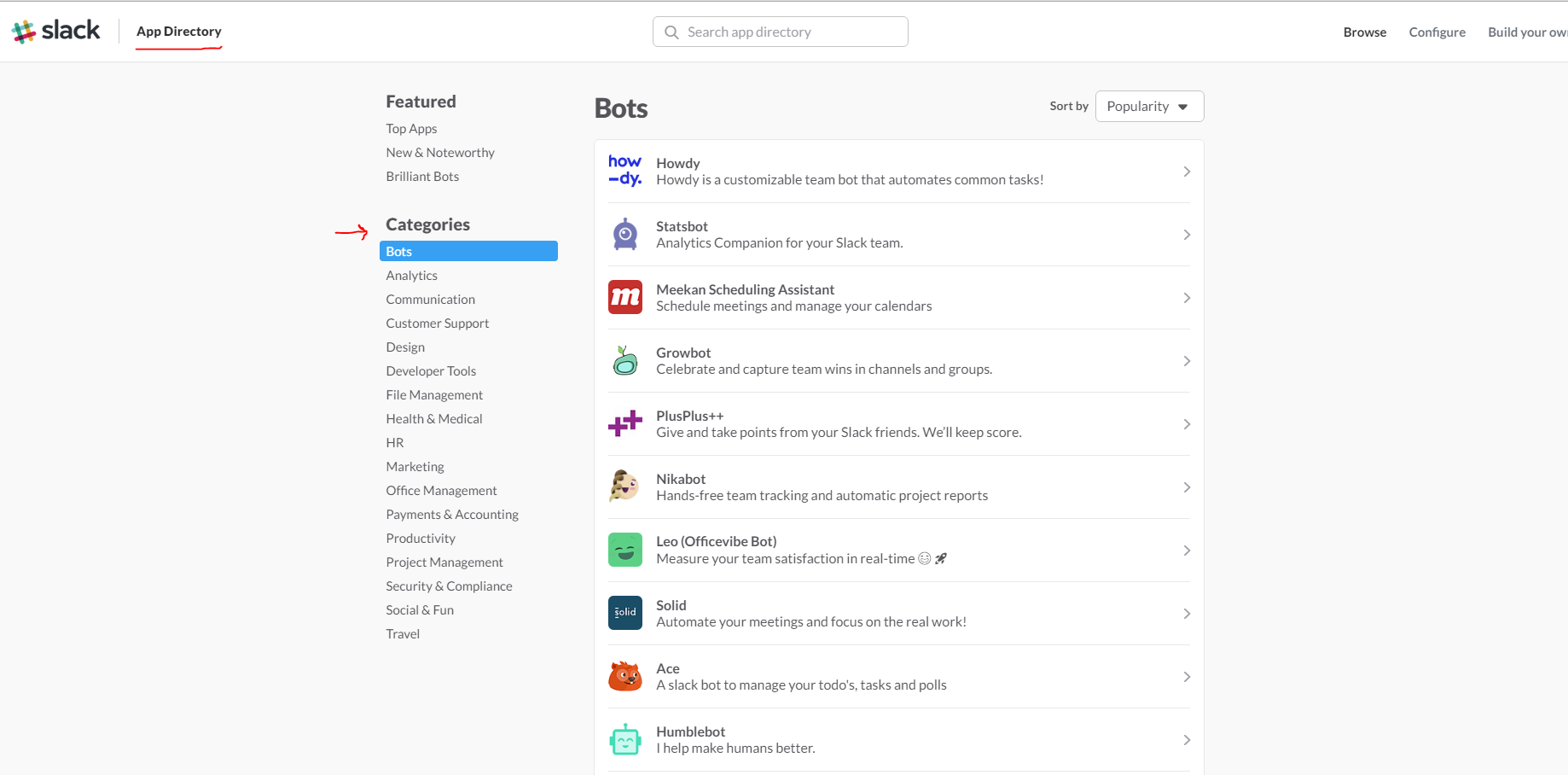Select the Travel category
The image size is (1568, 775).
coord(403,634)
